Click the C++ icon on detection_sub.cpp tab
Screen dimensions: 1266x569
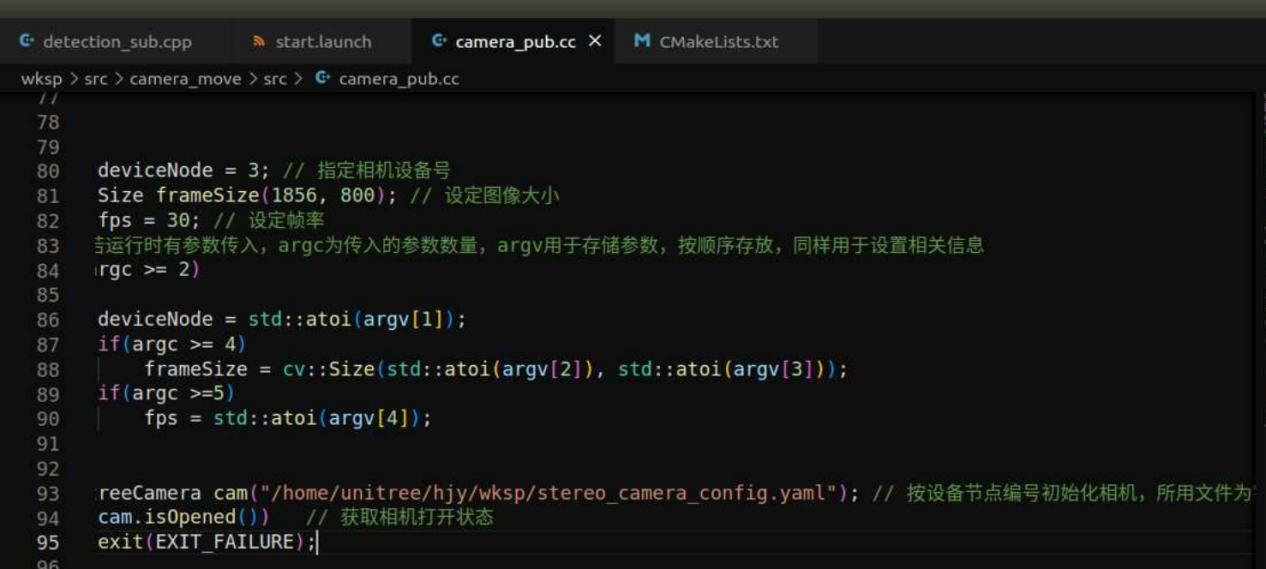click(x=27, y=41)
